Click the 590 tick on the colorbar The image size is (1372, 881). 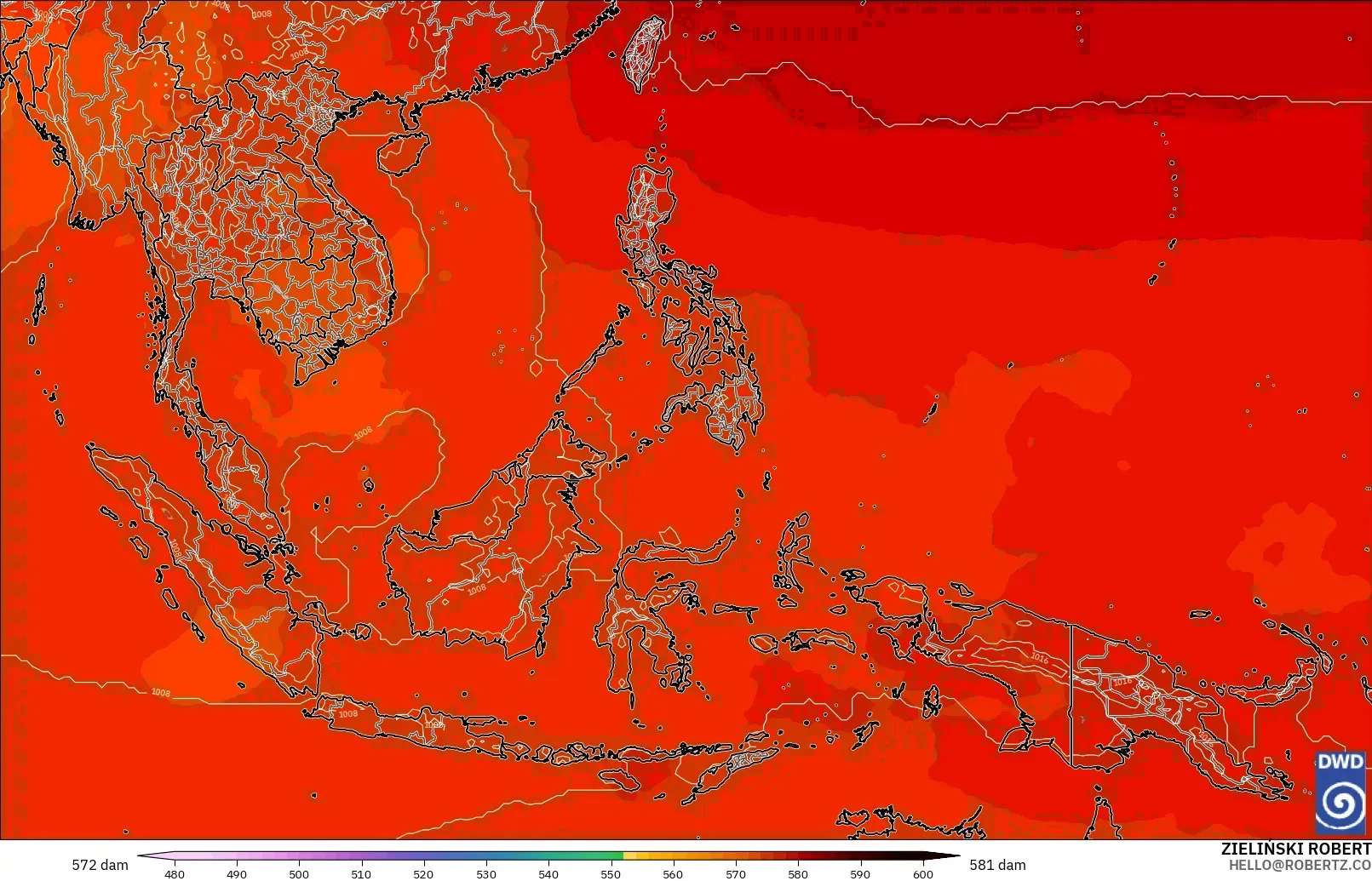[860, 874]
